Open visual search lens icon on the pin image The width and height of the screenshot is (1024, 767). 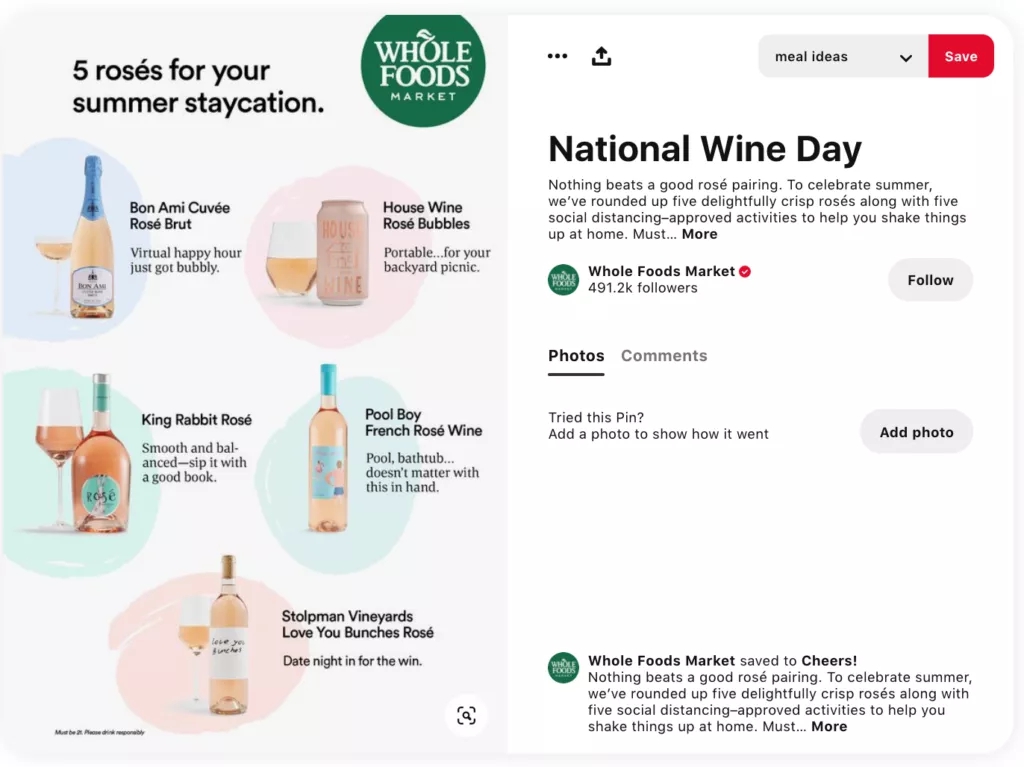pyautogui.click(x=466, y=715)
